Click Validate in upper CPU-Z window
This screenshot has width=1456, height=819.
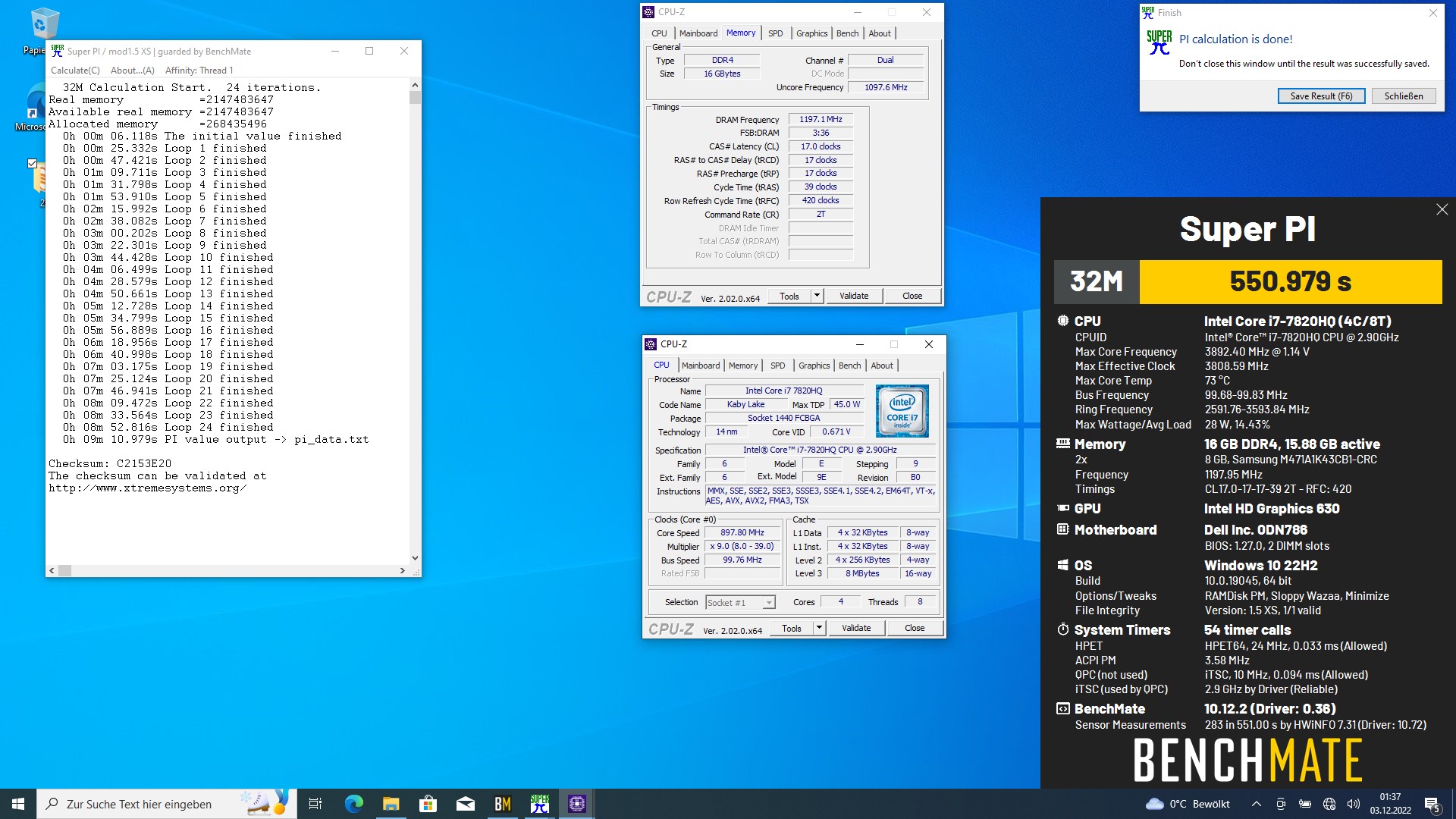pyautogui.click(x=854, y=297)
